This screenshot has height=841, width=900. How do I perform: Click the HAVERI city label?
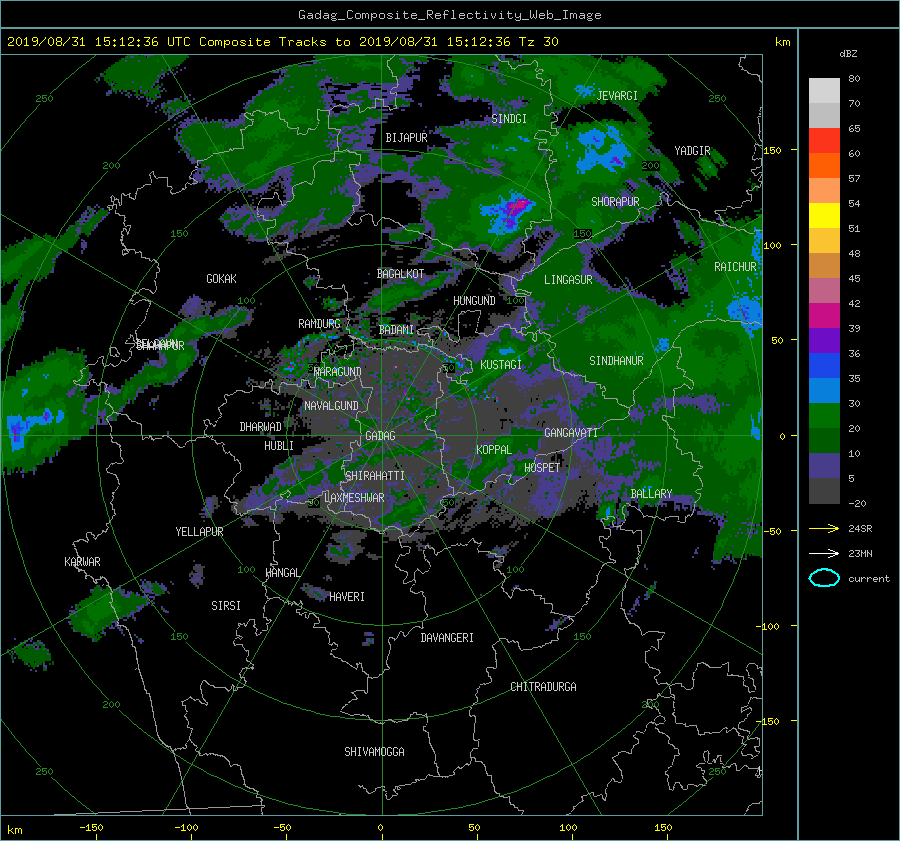coord(347,597)
